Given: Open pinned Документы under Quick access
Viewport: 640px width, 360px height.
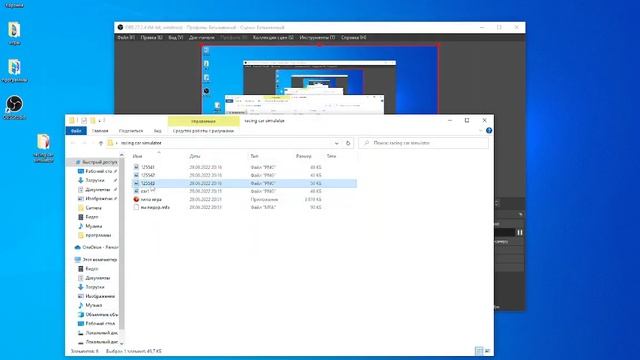Looking at the screenshot, I should coord(97,189).
